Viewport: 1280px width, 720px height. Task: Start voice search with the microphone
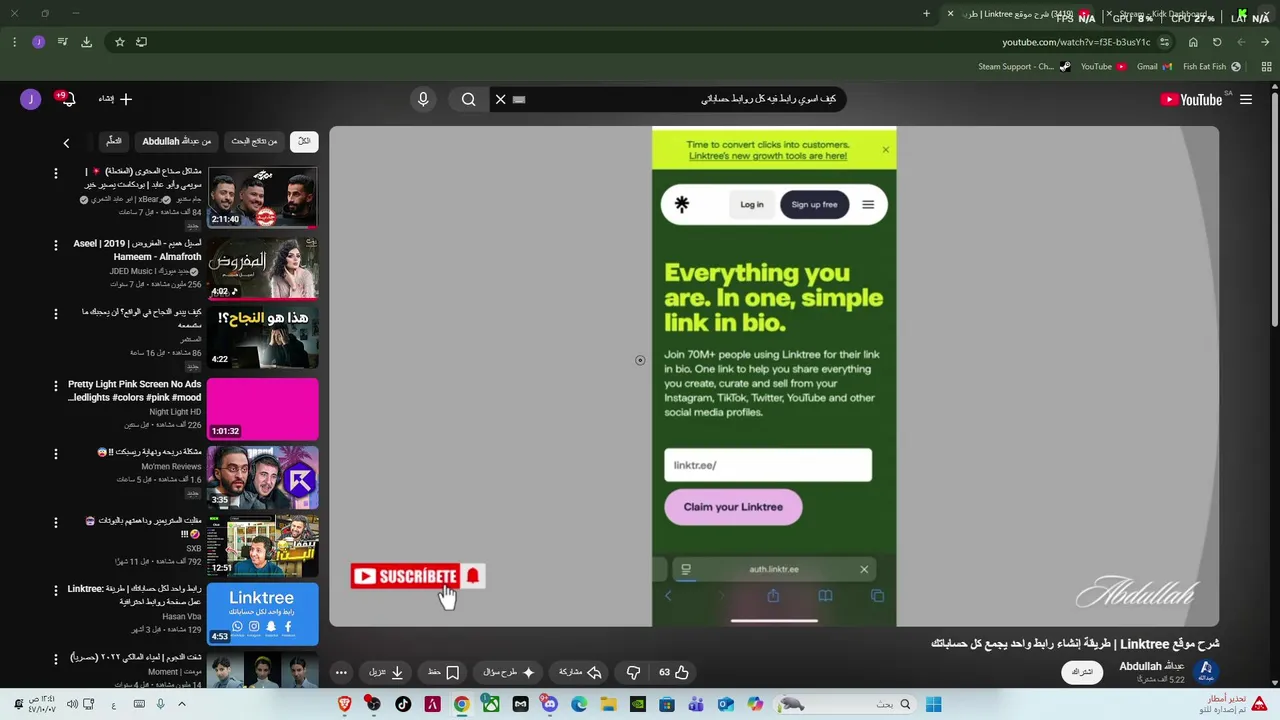coord(423,99)
